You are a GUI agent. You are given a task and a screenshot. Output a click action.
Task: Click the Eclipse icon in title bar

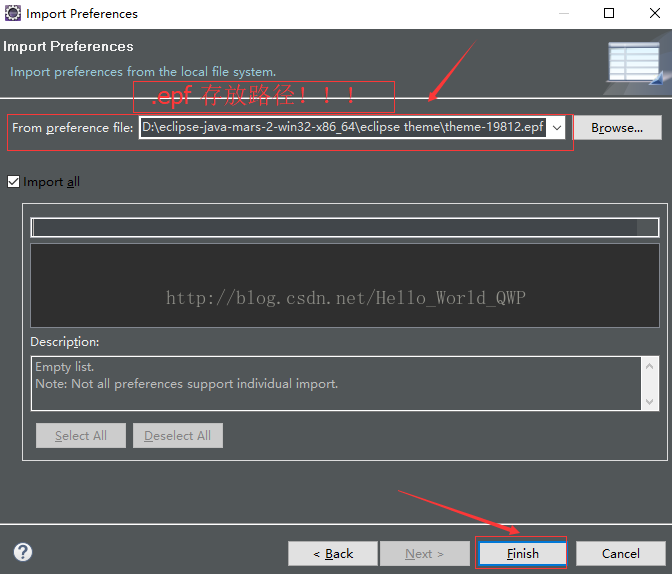click(x=13, y=13)
